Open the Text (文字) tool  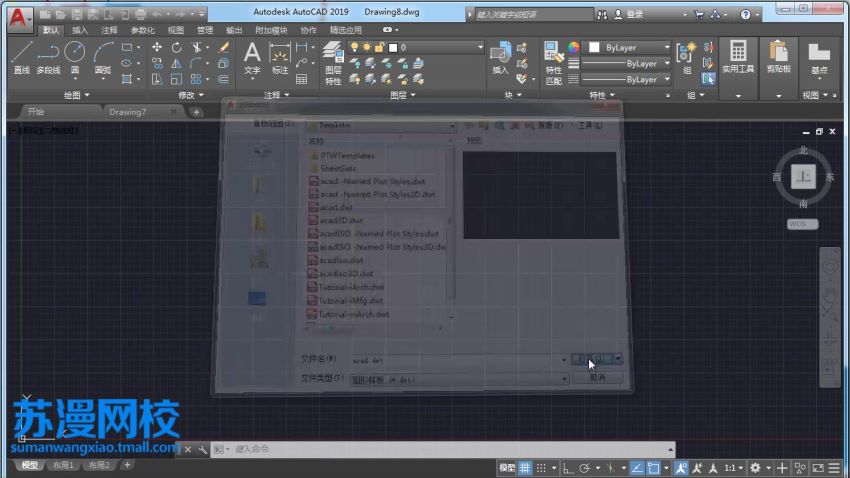252,58
